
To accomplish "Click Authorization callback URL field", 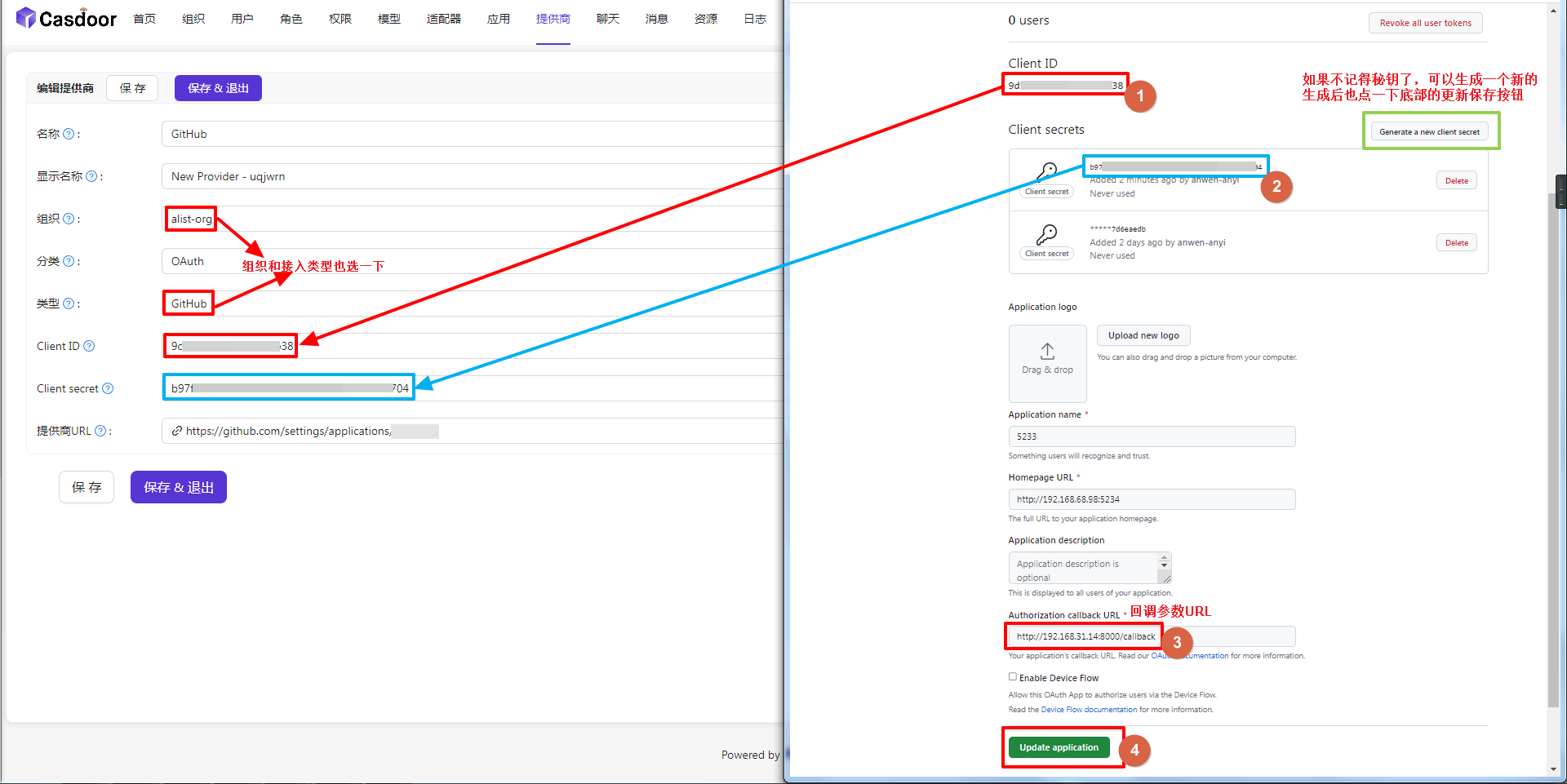I will coord(1152,636).
